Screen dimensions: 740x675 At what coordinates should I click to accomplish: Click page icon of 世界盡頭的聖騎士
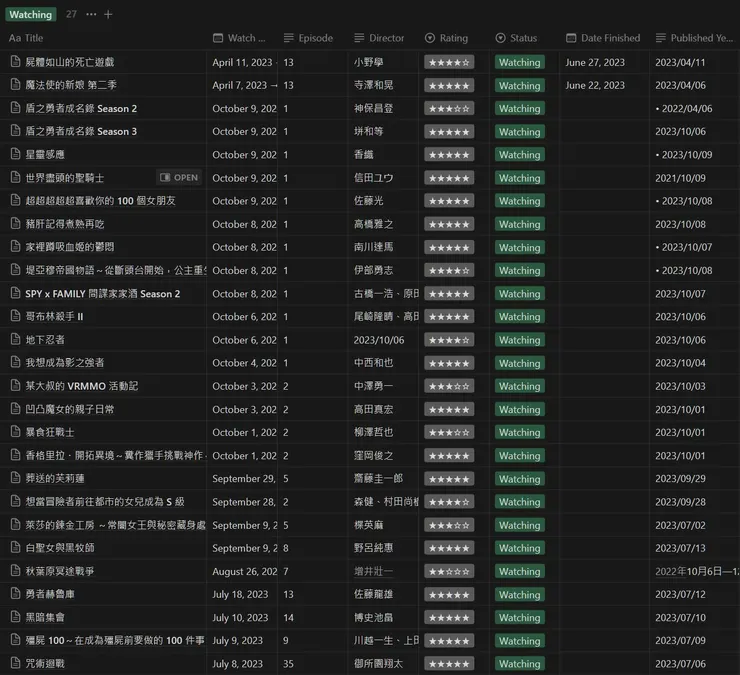click(16, 177)
